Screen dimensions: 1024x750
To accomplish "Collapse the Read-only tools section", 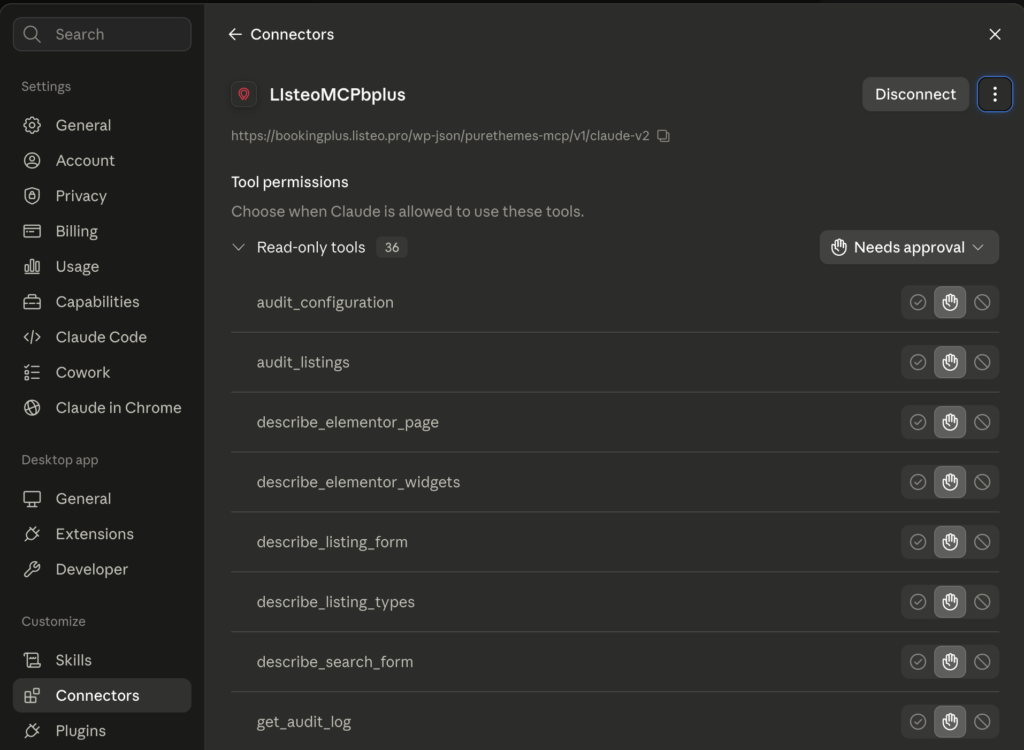I will point(238,248).
